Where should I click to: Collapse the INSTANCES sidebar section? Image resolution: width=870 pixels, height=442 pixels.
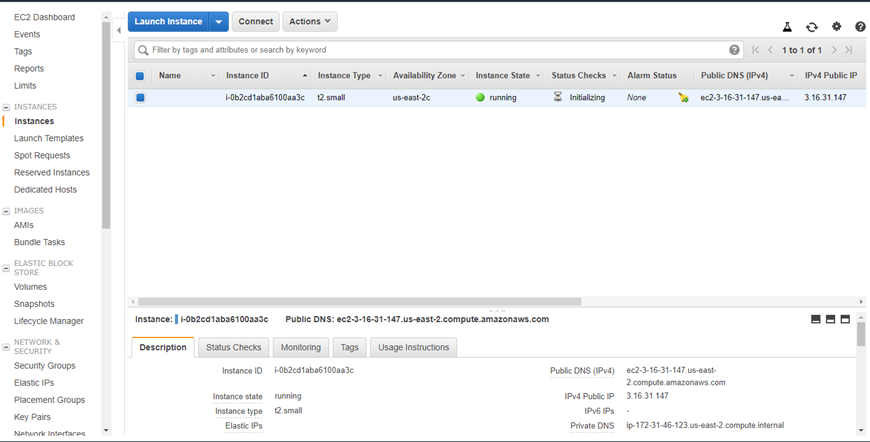[x=6, y=107]
